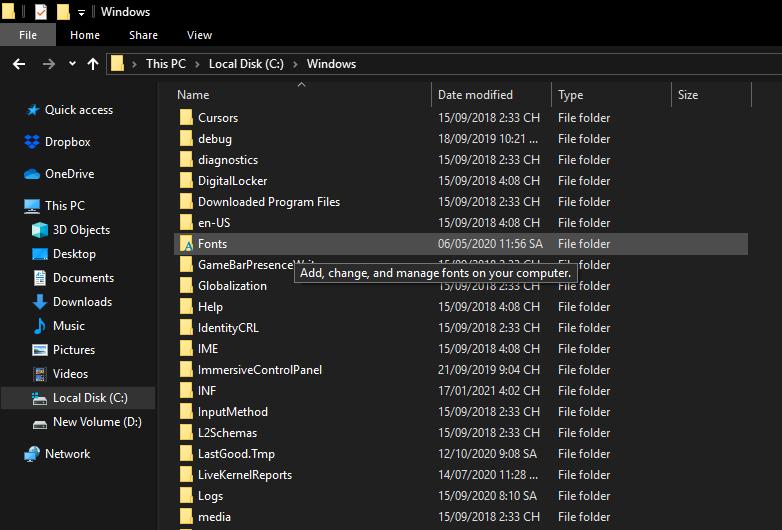The image size is (782, 530).
Task: Sort by the Name column header
Action: [193, 95]
